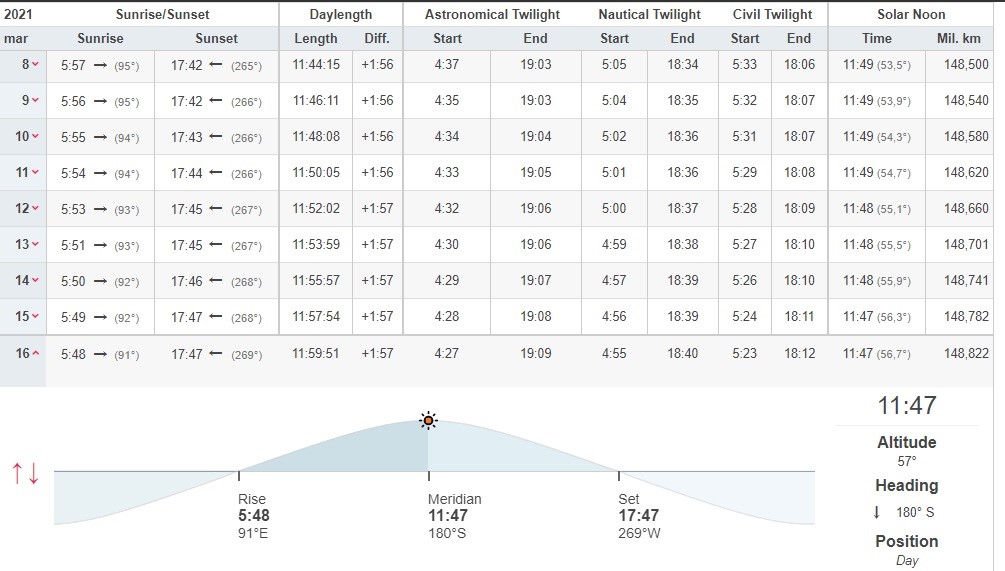Click sunset time 17:46 on March 14
This screenshot has width=1005, height=571.
[x=187, y=281]
